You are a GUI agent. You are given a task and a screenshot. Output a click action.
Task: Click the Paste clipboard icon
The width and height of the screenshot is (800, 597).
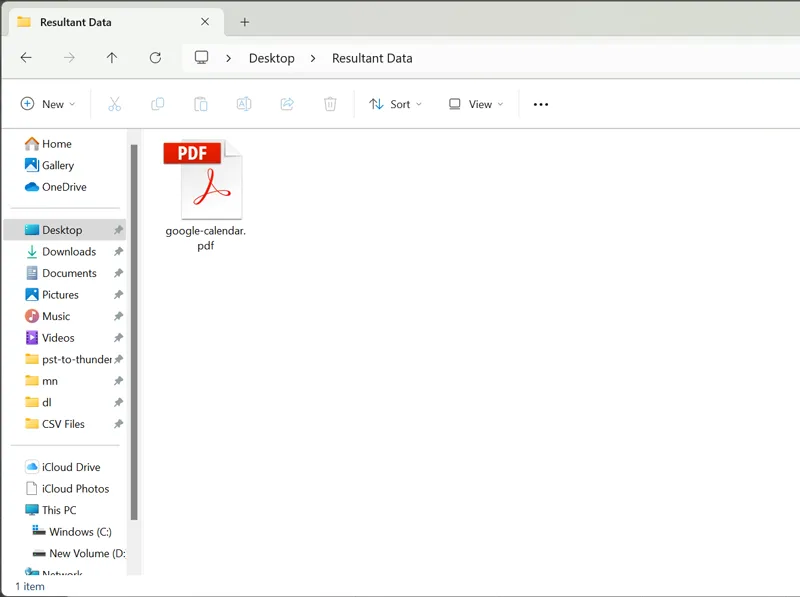click(x=200, y=104)
